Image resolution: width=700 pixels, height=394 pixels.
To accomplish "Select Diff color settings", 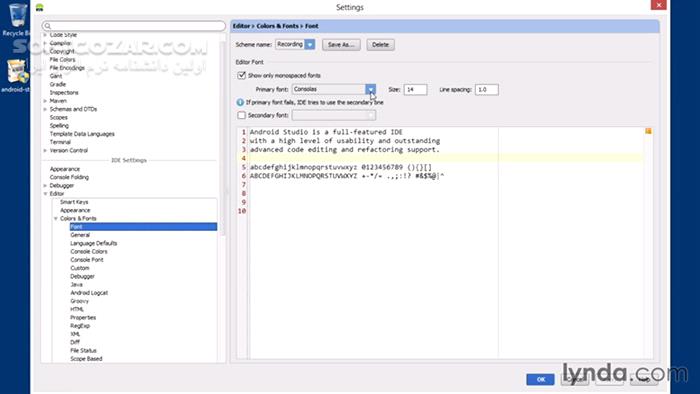I will coord(75,342).
